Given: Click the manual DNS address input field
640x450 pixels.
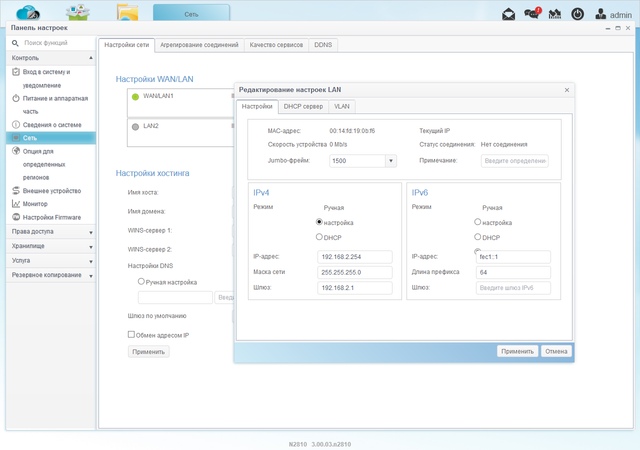Looking at the screenshot, I should tap(175, 297).
